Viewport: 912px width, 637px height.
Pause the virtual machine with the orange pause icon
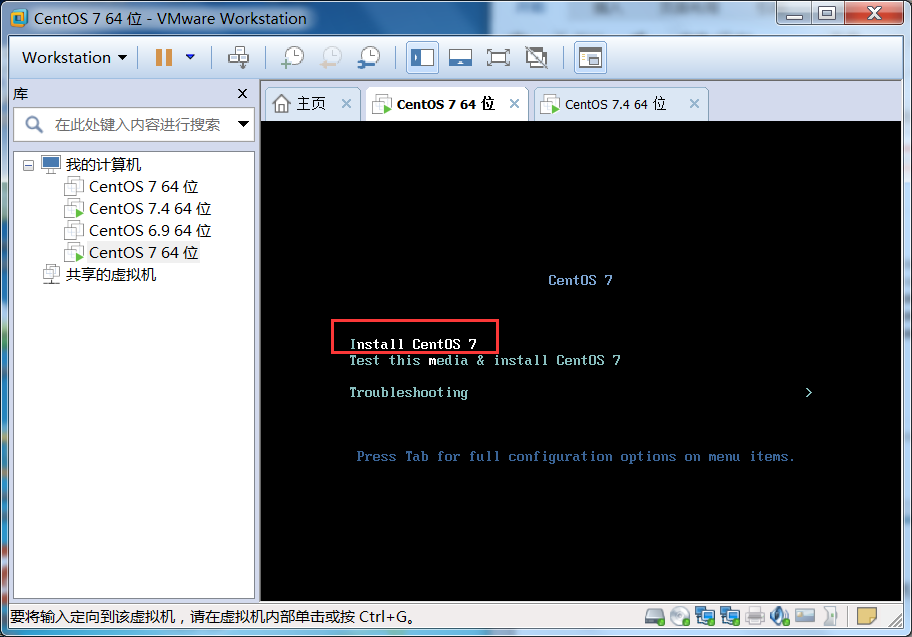(163, 57)
